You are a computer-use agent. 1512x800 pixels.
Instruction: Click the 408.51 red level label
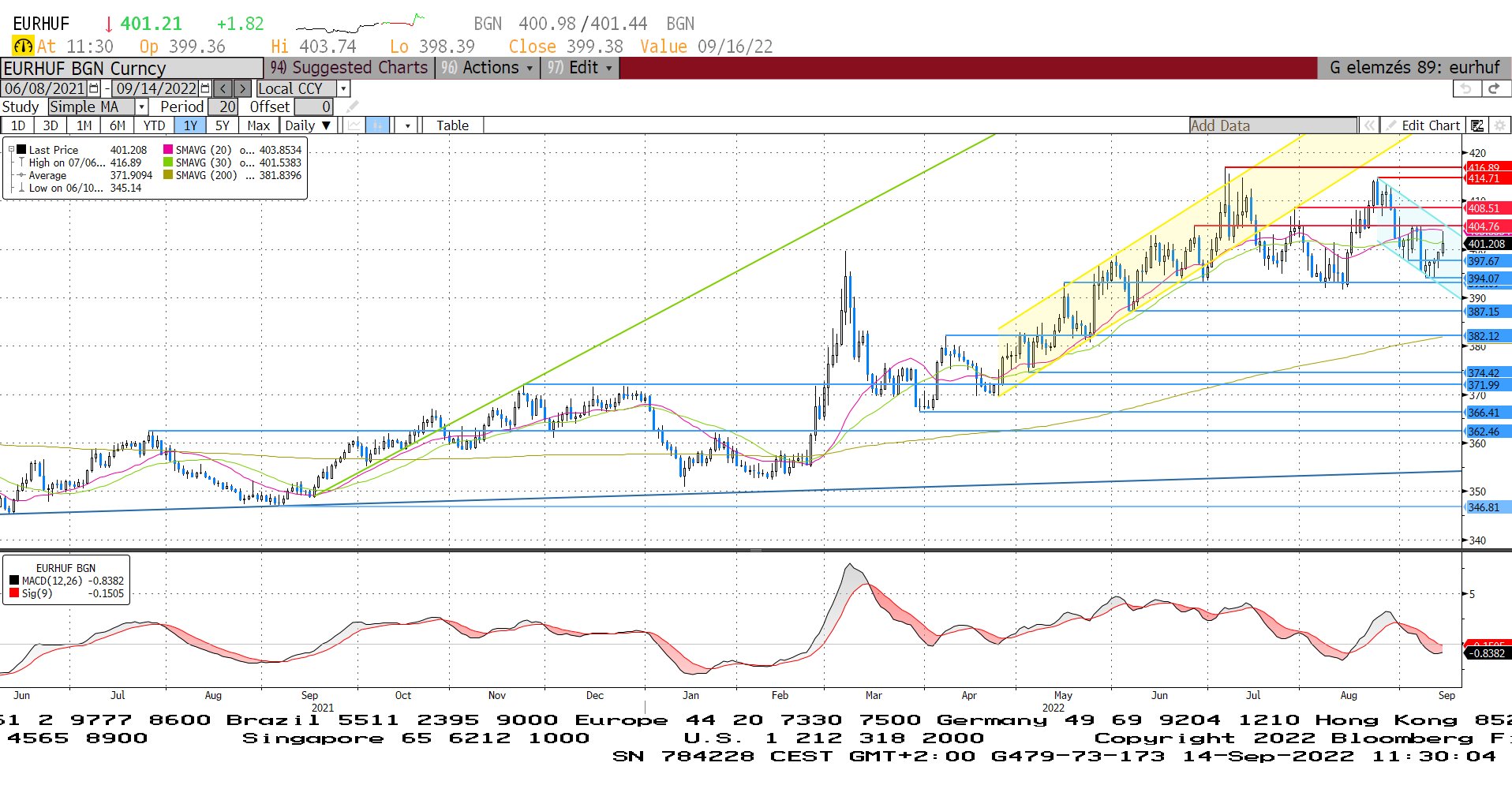tap(1487, 208)
